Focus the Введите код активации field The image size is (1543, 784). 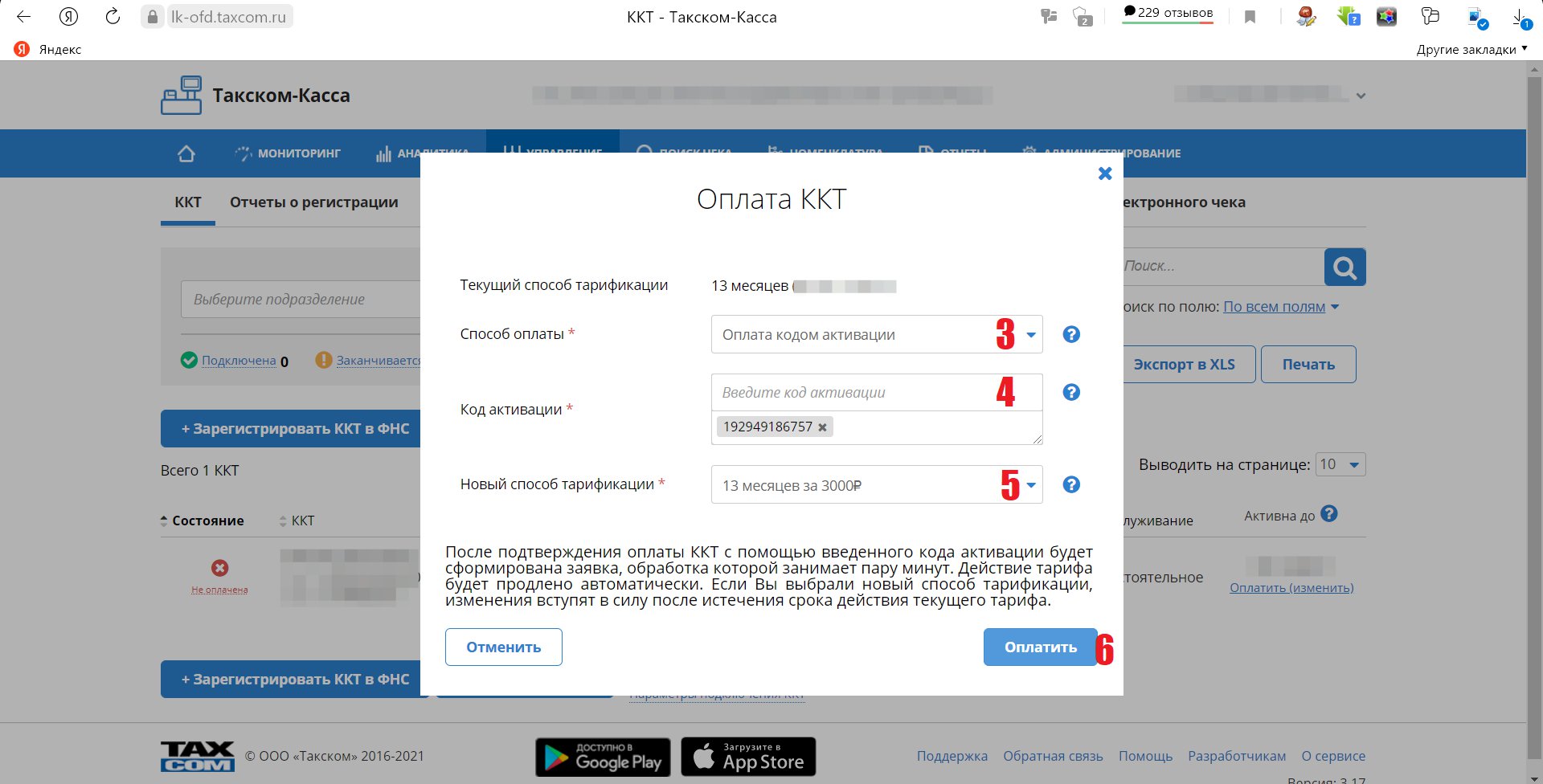pyautogui.click(x=877, y=392)
